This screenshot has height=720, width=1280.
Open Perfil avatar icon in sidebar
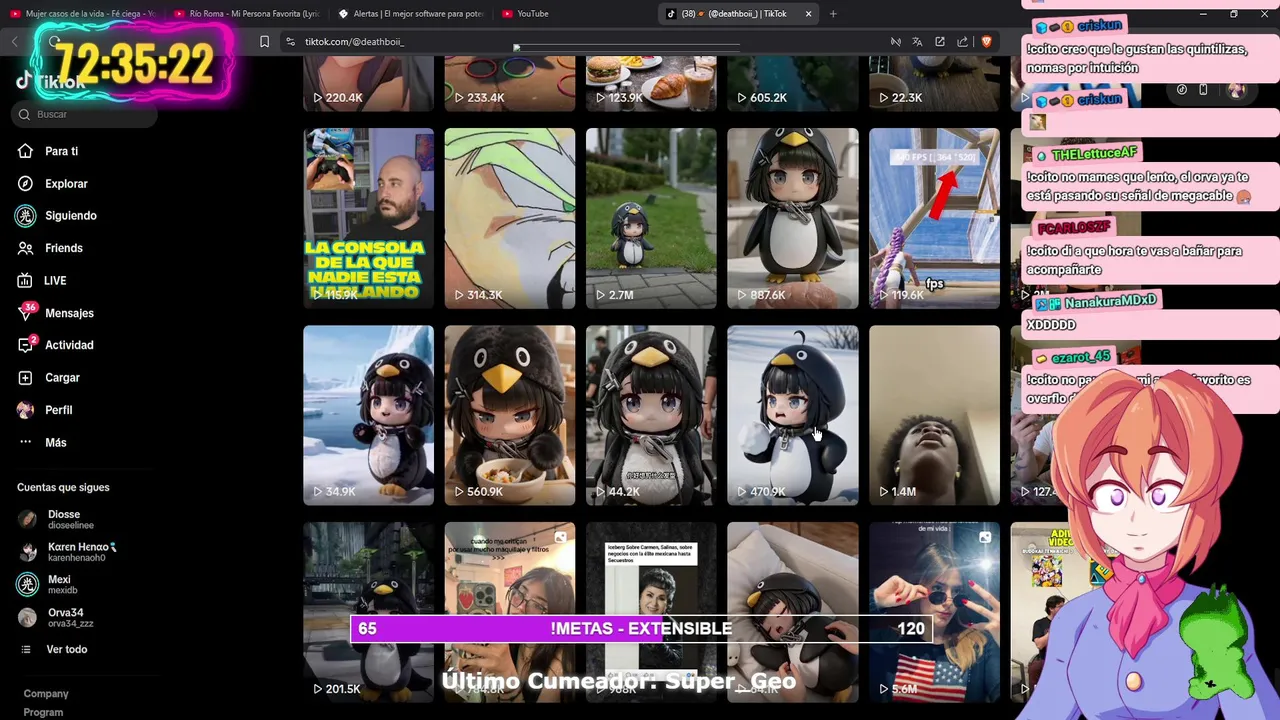click(x=26, y=410)
